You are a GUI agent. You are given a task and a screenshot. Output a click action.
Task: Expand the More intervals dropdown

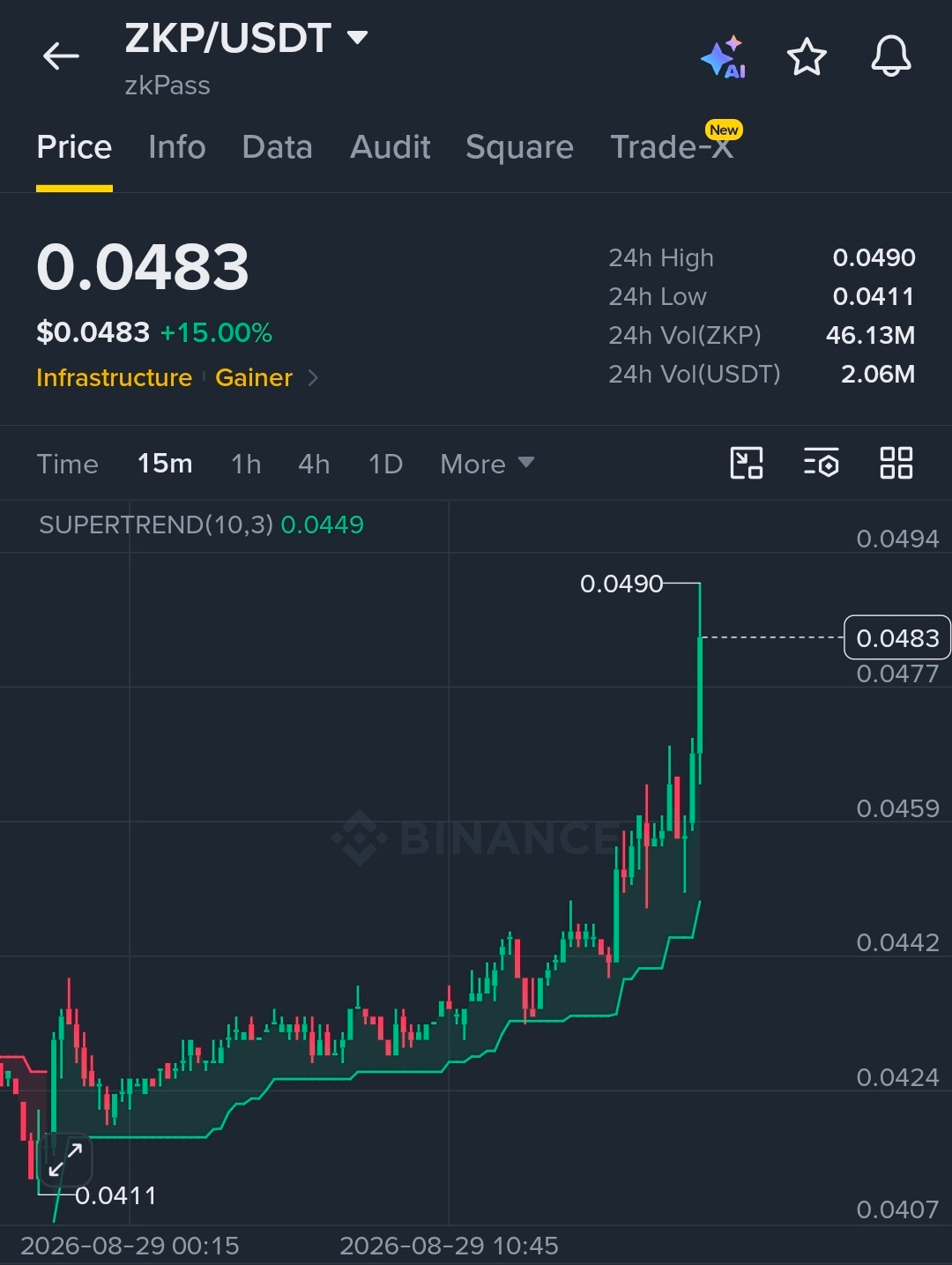(487, 464)
